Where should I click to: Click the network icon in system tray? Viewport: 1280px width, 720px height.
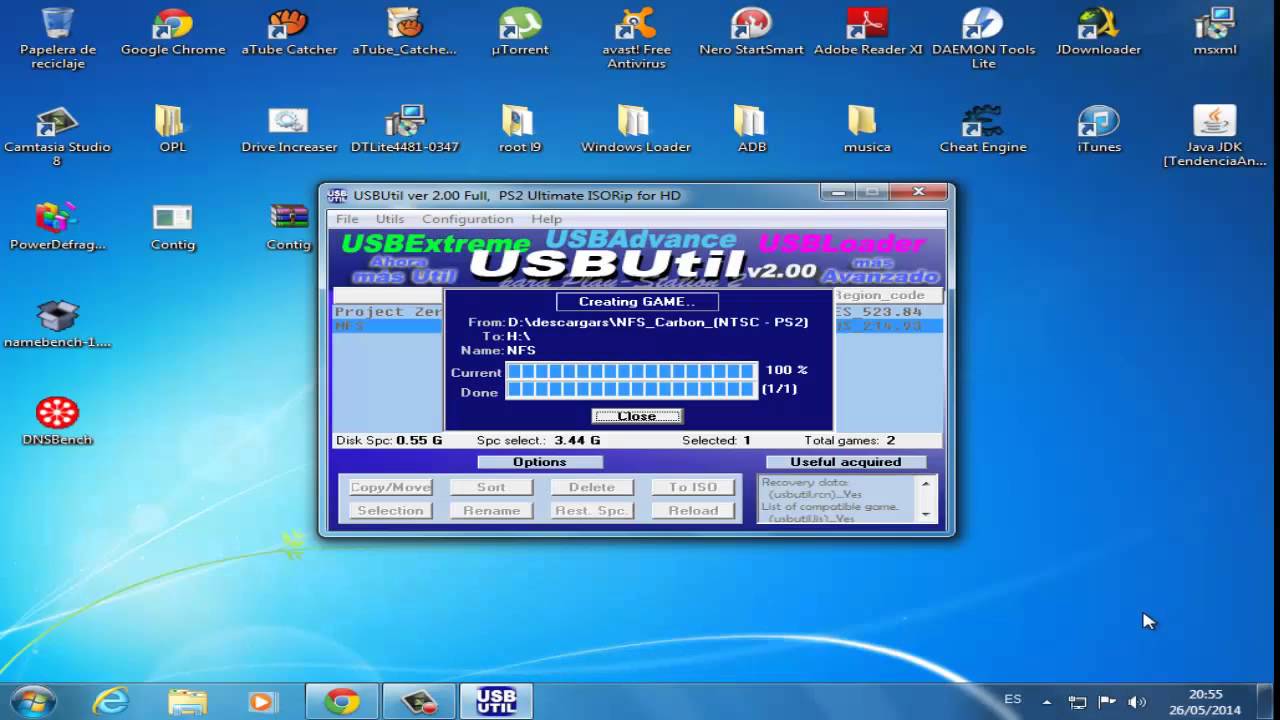point(1077,702)
